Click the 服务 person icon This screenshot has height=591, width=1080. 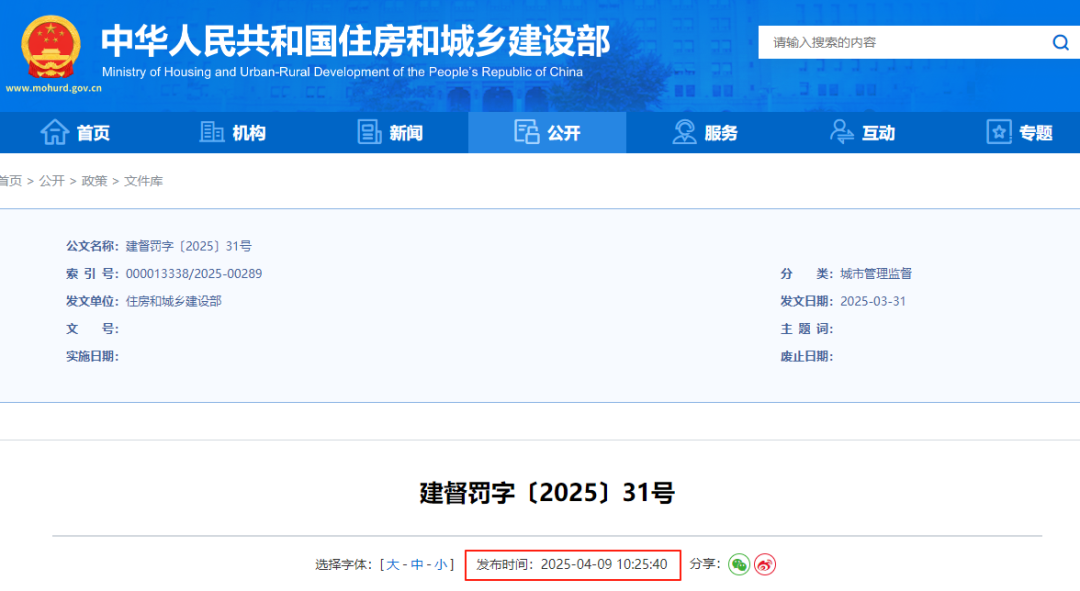[685, 132]
